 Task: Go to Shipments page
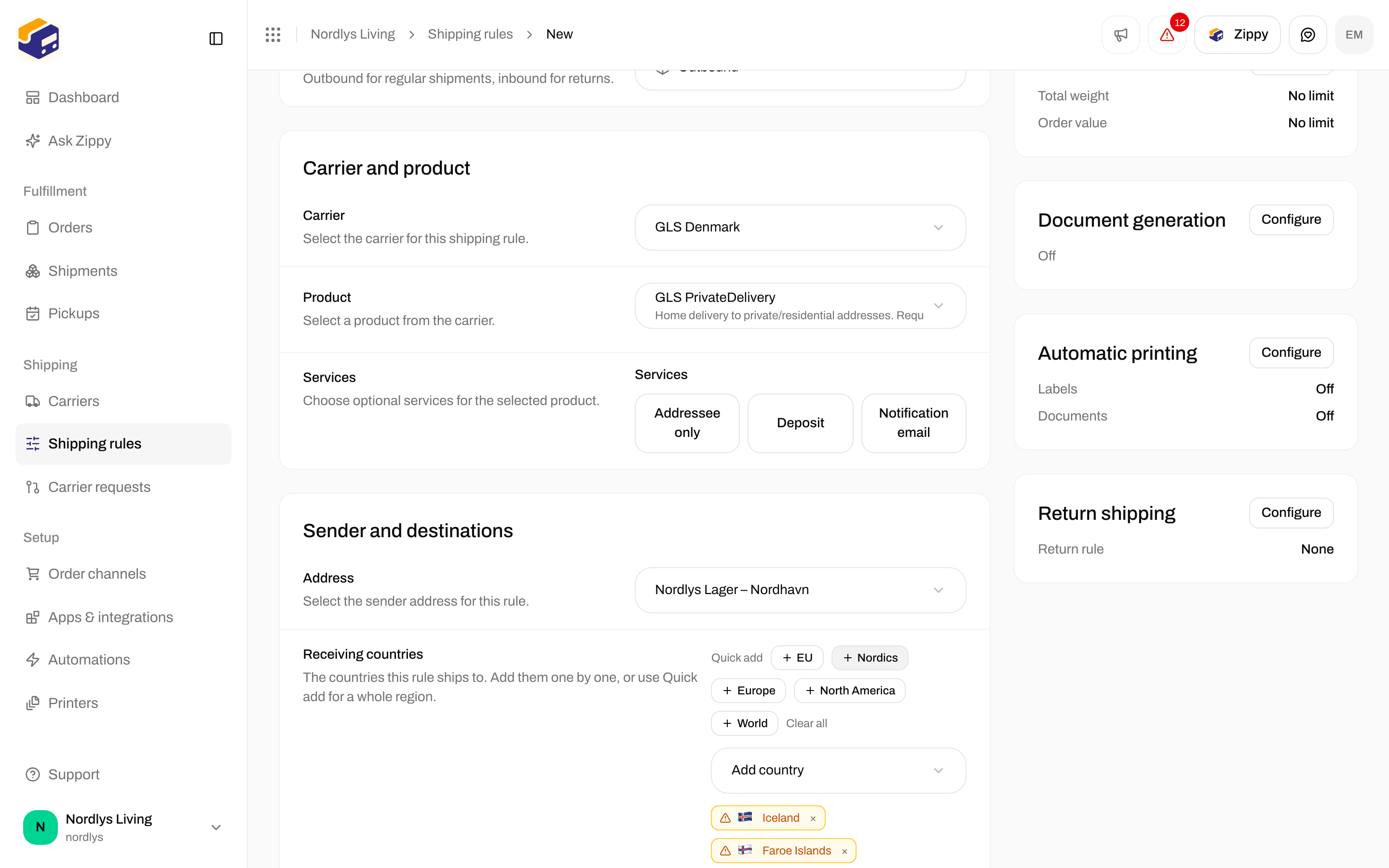(123, 271)
